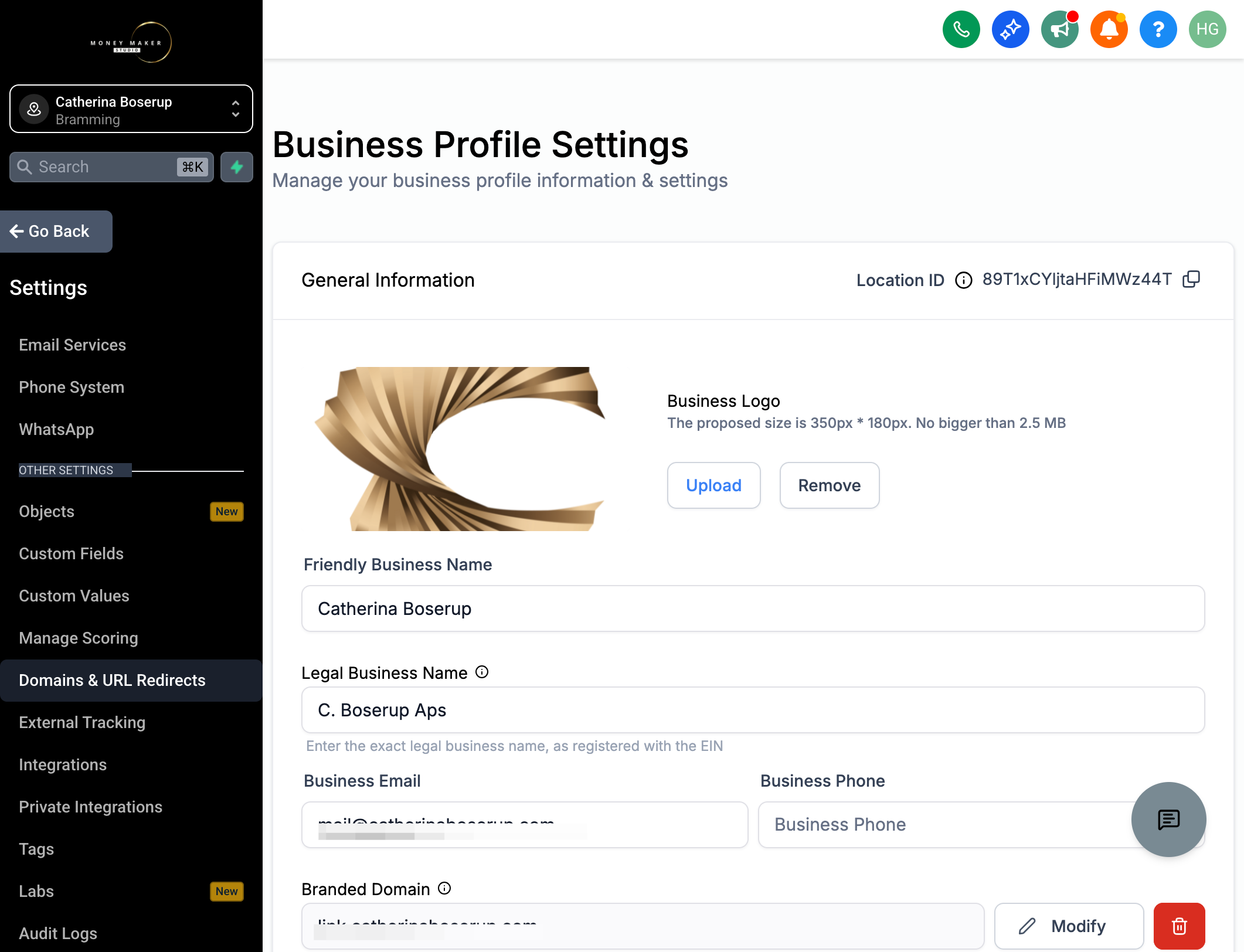Open the Custom Fields settings
The width and height of the screenshot is (1244, 952).
pos(71,553)
